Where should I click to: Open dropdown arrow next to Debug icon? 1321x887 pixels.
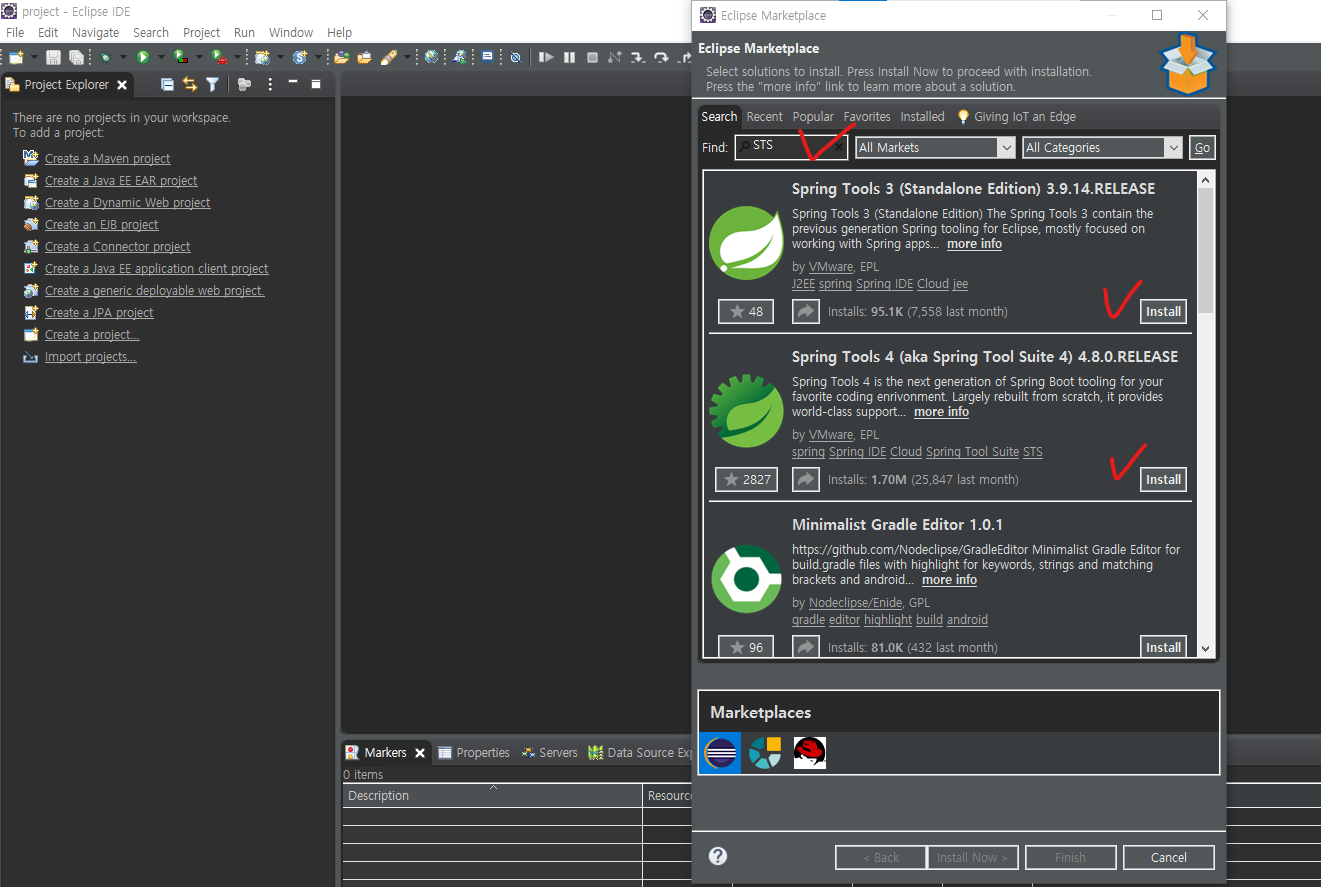pyautogui.click(x=124, y=58)
